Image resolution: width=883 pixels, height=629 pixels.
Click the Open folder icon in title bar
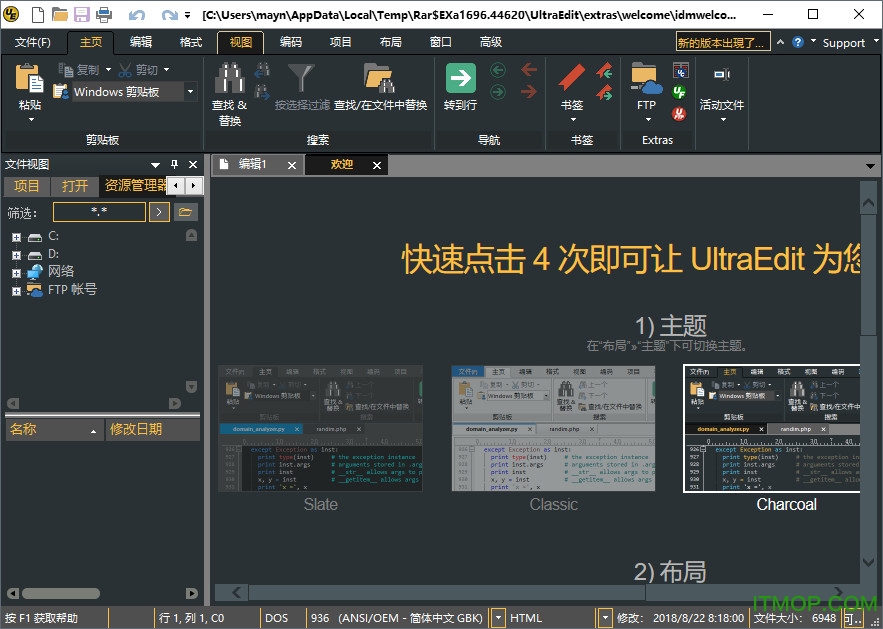click(60, 14)
